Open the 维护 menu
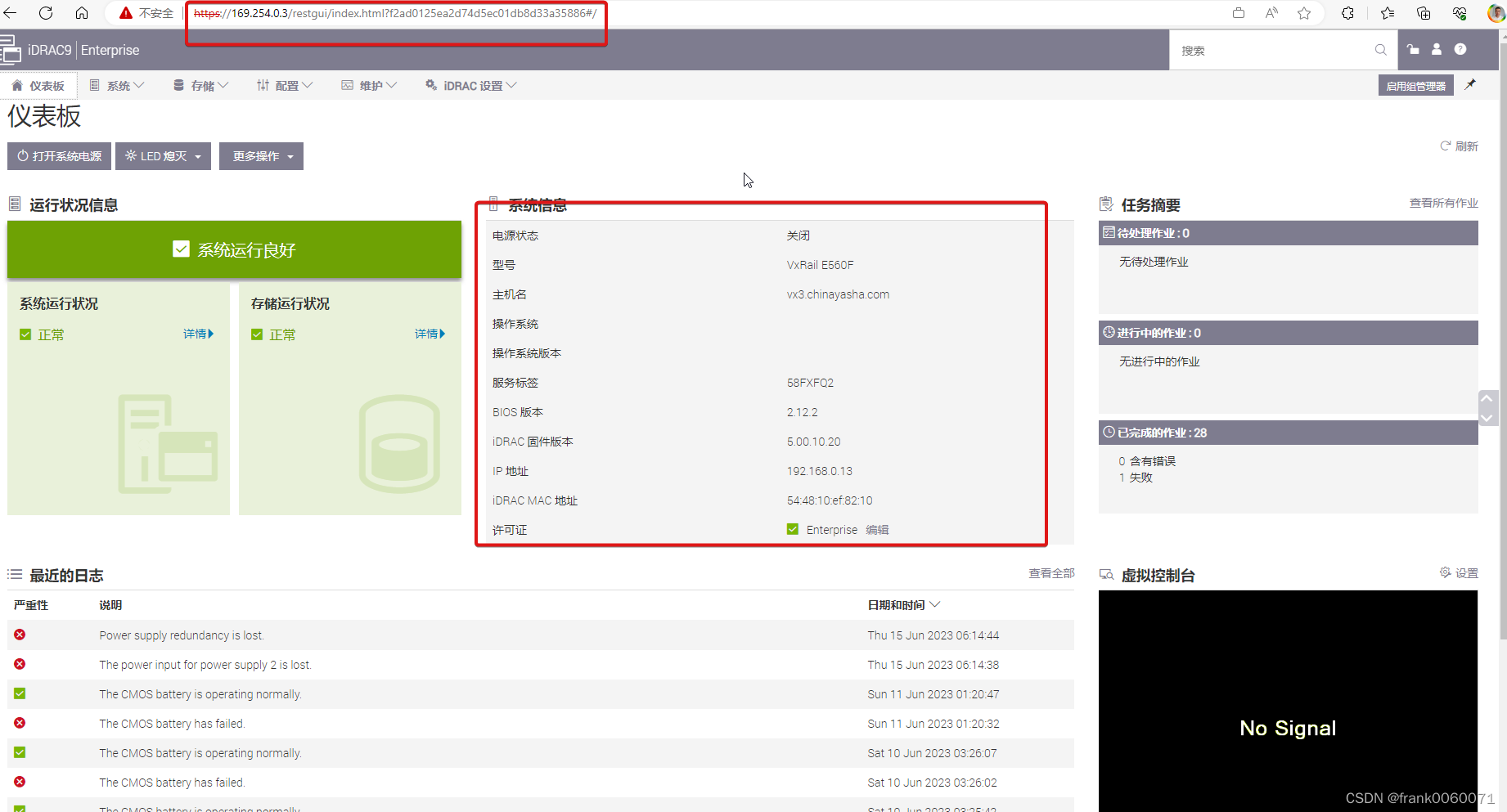This screenshot has height=812, width=1507. pos(369,84)
